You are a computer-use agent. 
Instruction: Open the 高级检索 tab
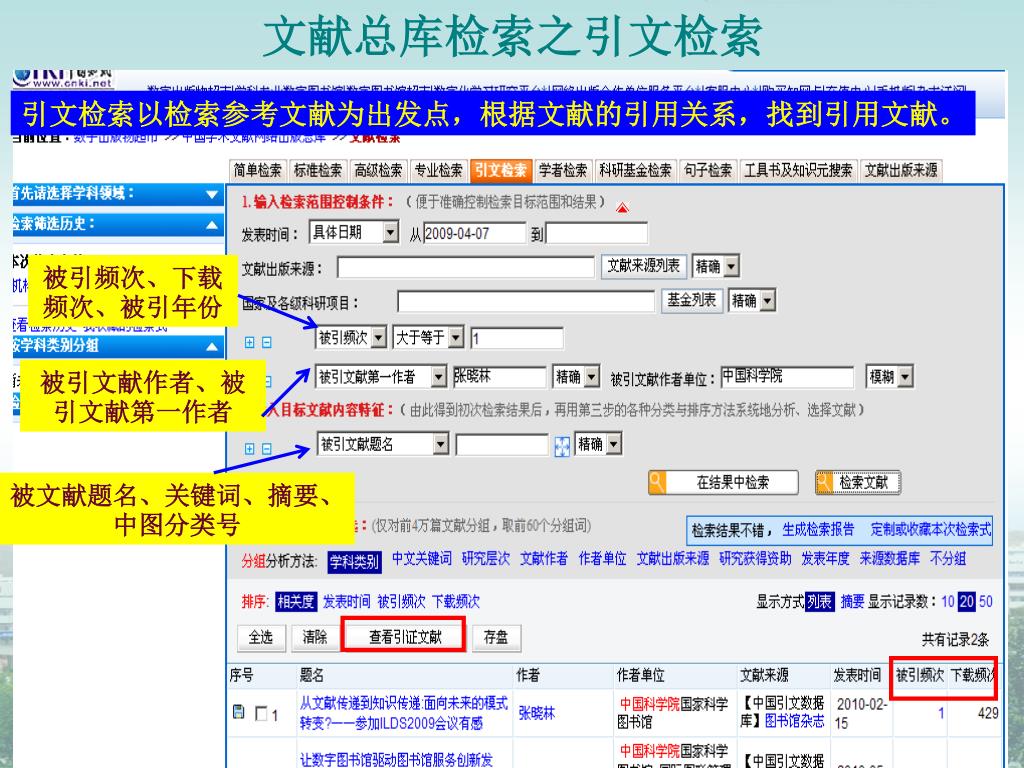point(378,170)
